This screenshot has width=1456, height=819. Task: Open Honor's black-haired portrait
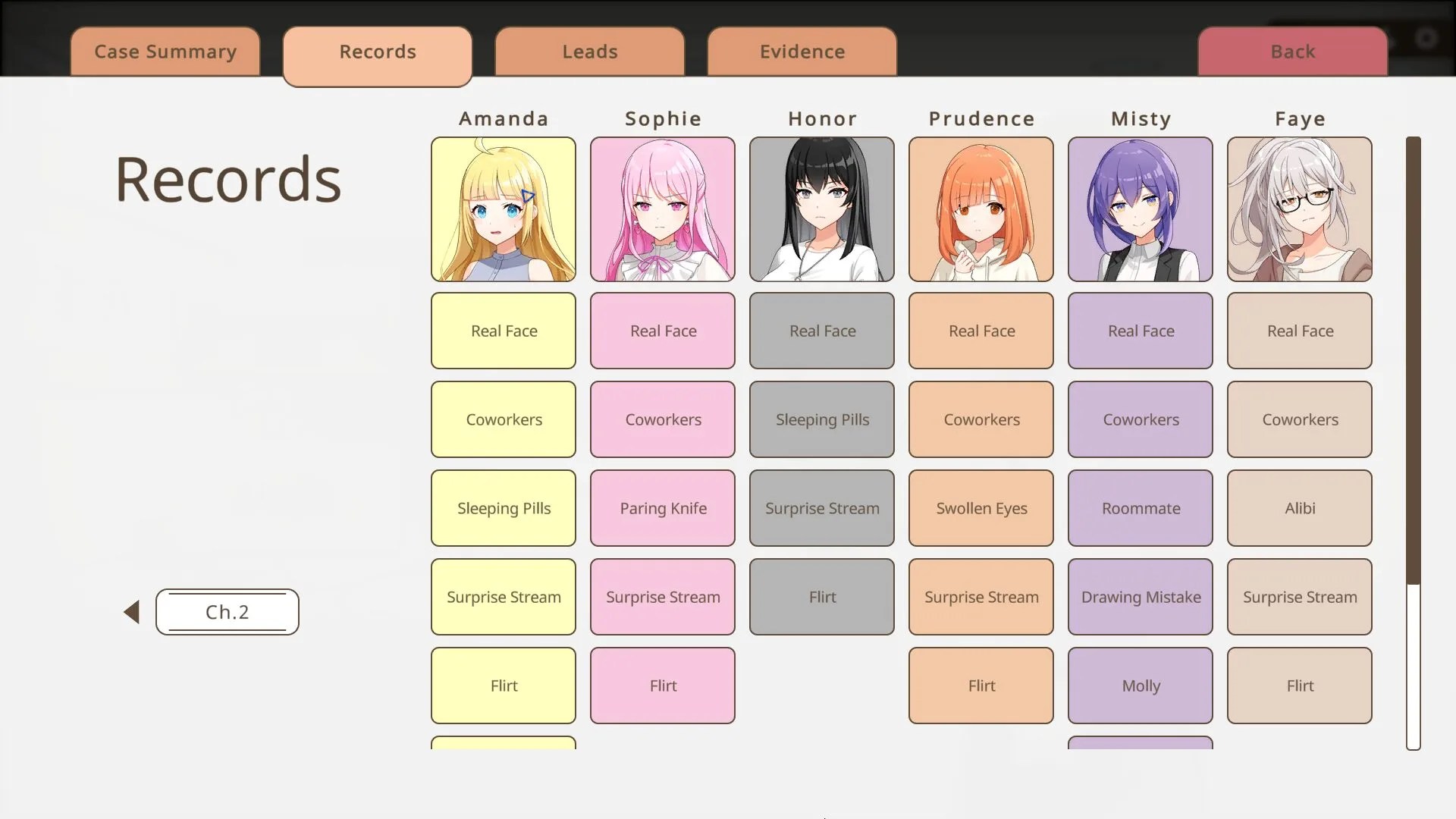(x=822, y=209)
